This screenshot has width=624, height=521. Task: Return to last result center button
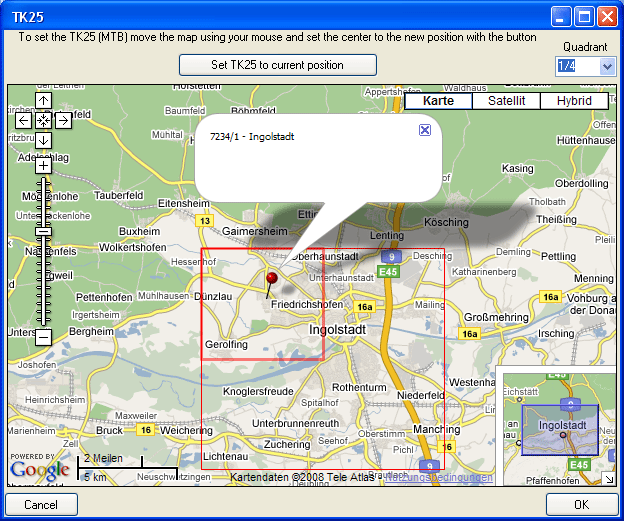43,120
